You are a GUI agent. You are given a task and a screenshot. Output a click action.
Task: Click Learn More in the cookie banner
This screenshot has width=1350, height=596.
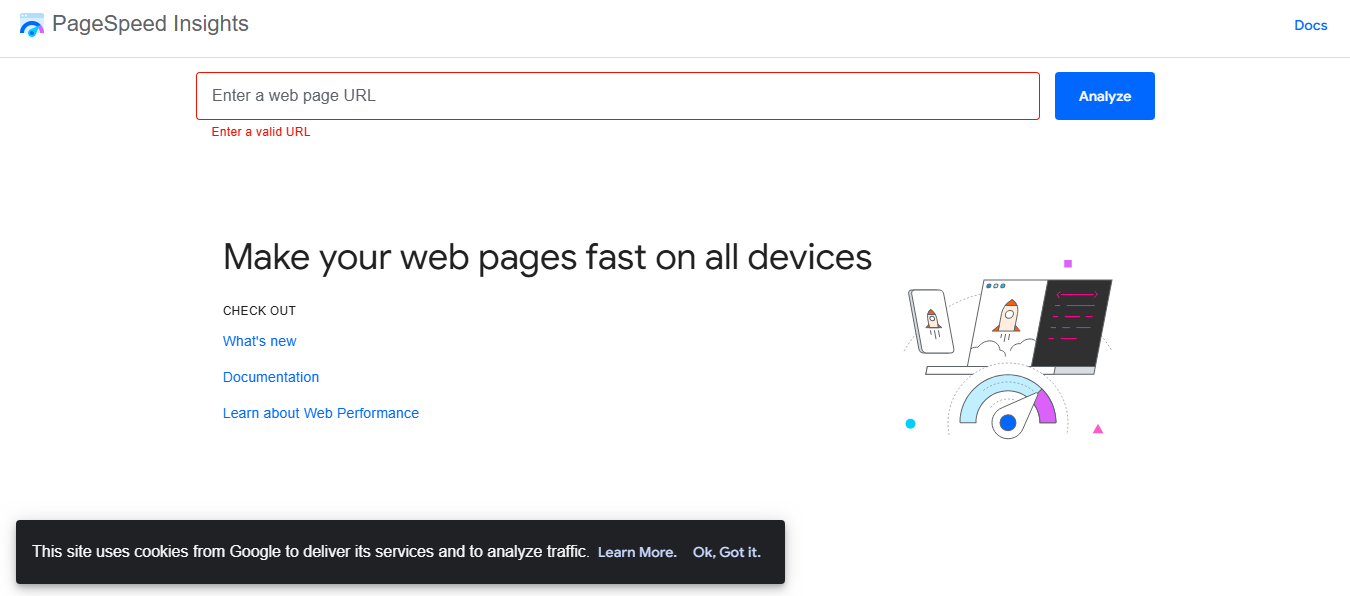pyautogui.click(x=636, y=551)
